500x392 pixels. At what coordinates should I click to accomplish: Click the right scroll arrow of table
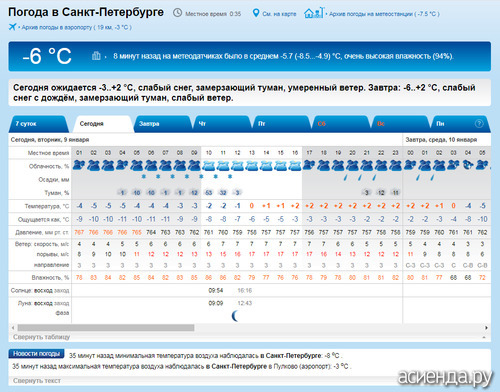486,328
